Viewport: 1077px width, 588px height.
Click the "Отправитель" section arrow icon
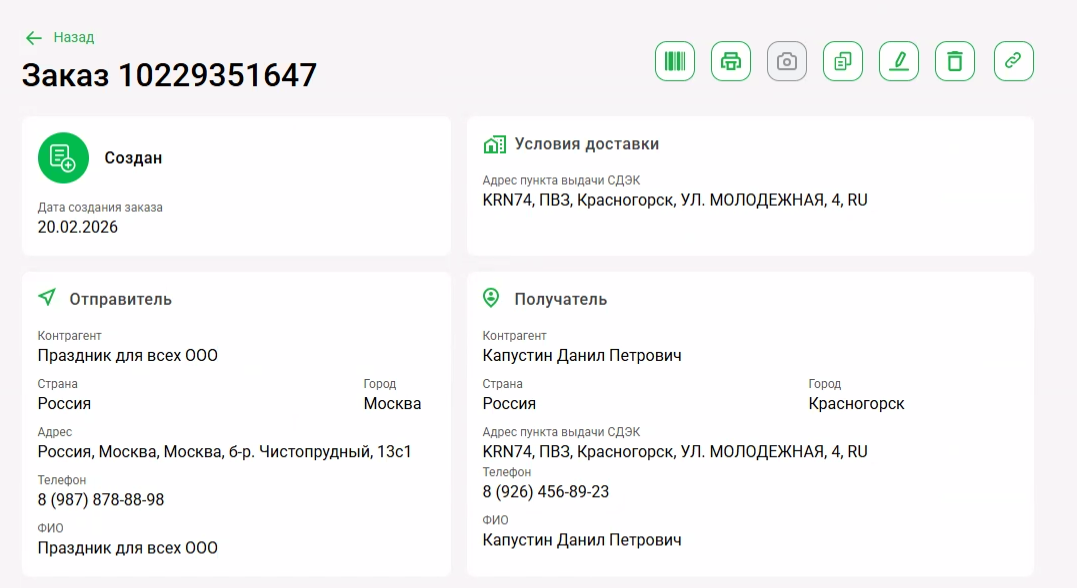coord(47,298)
